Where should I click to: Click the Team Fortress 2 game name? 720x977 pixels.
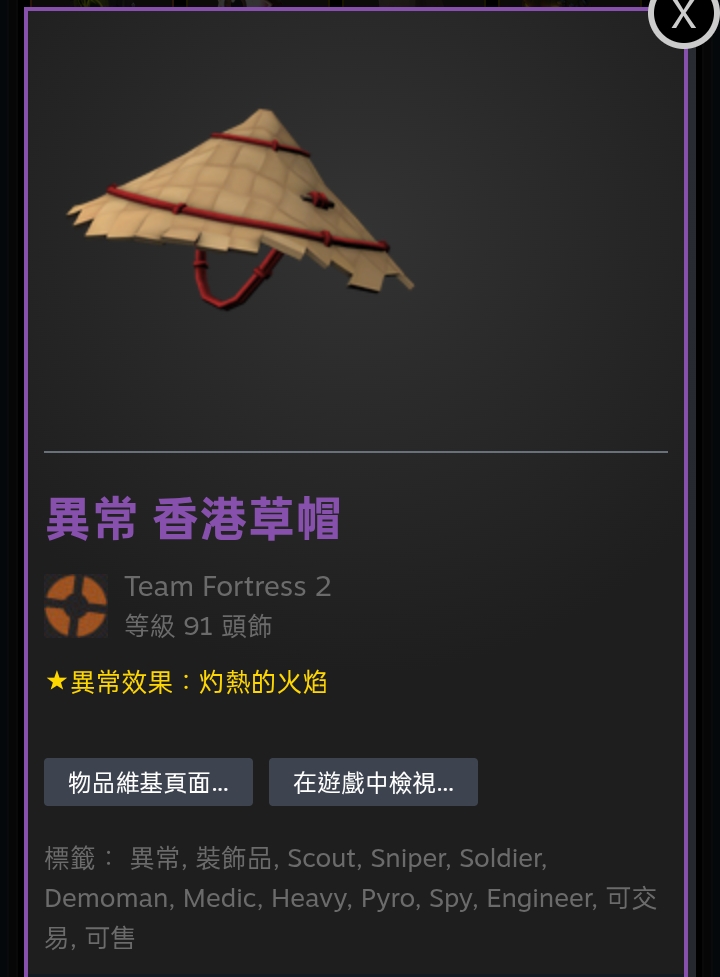coord(227,586)
